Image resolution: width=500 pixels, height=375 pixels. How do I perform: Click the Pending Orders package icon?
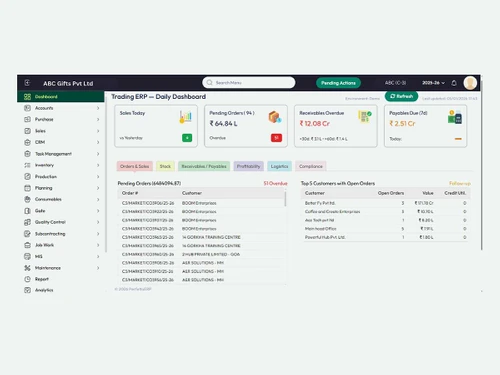(275, 117)
